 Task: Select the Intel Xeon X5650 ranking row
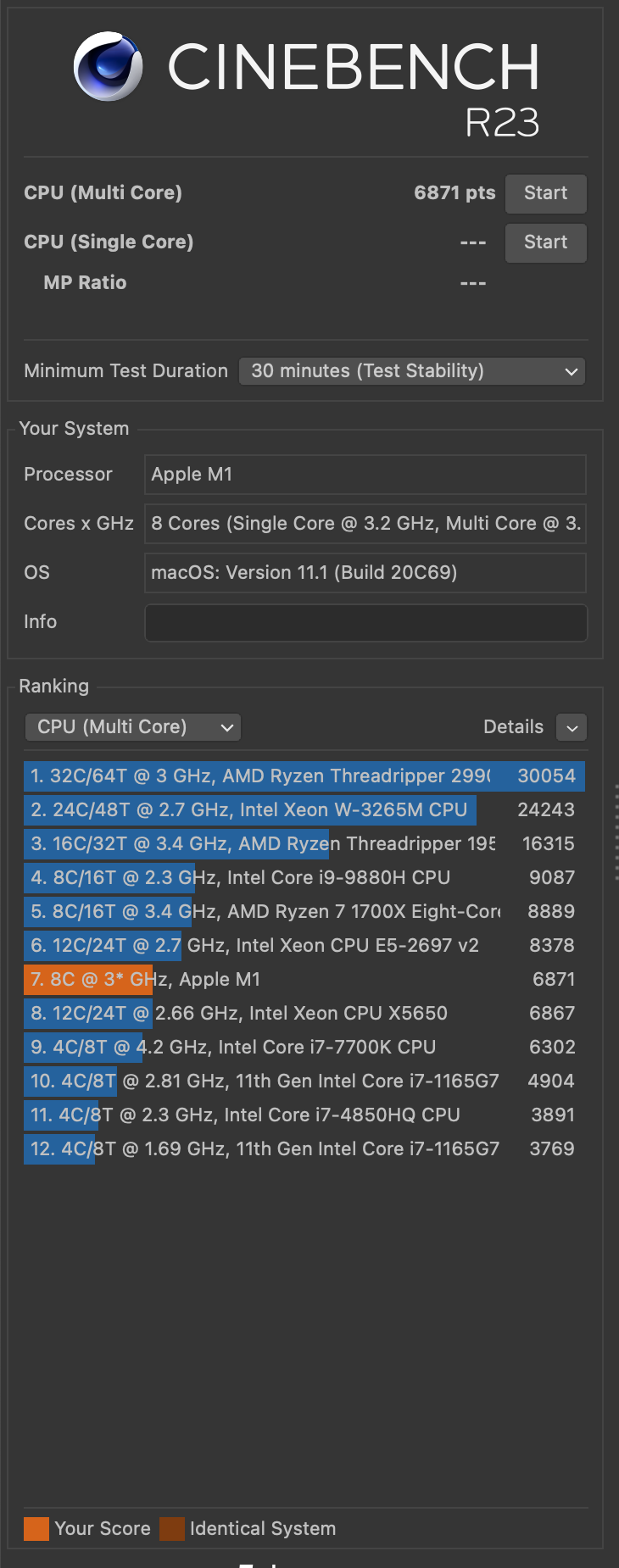304,1013
